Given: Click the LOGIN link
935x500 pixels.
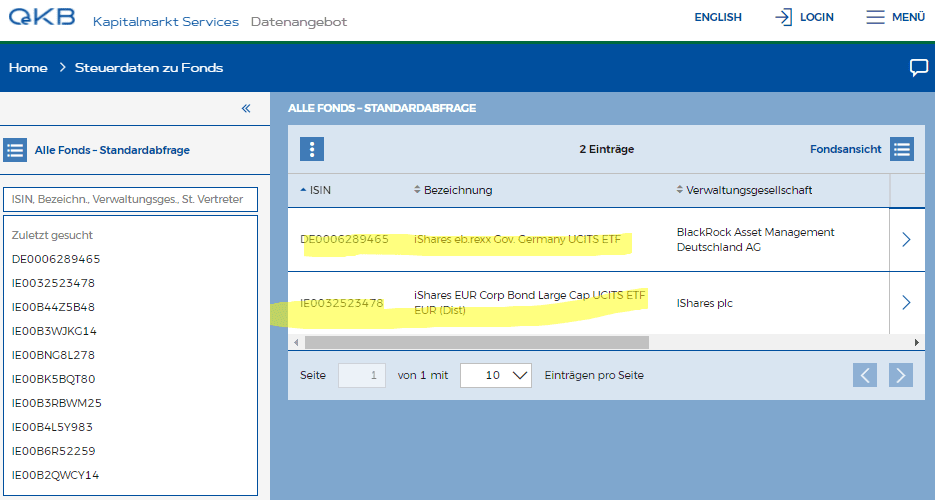Looking at the screenshot, I should click(x=816, y=17).
